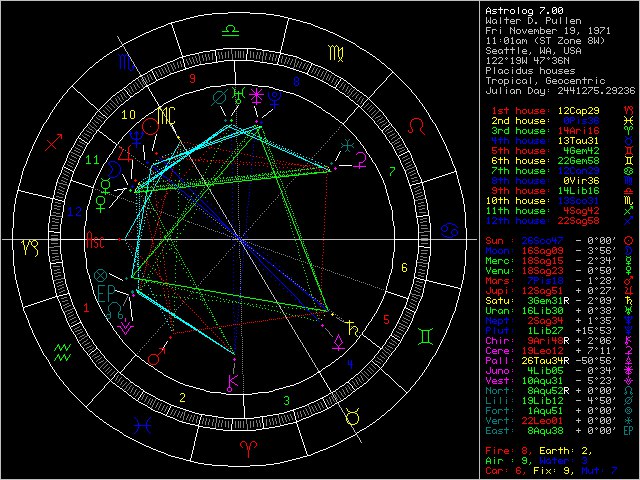
Task: Click the 'Plut: 1Lib27' row
Action: pos(559,331)
